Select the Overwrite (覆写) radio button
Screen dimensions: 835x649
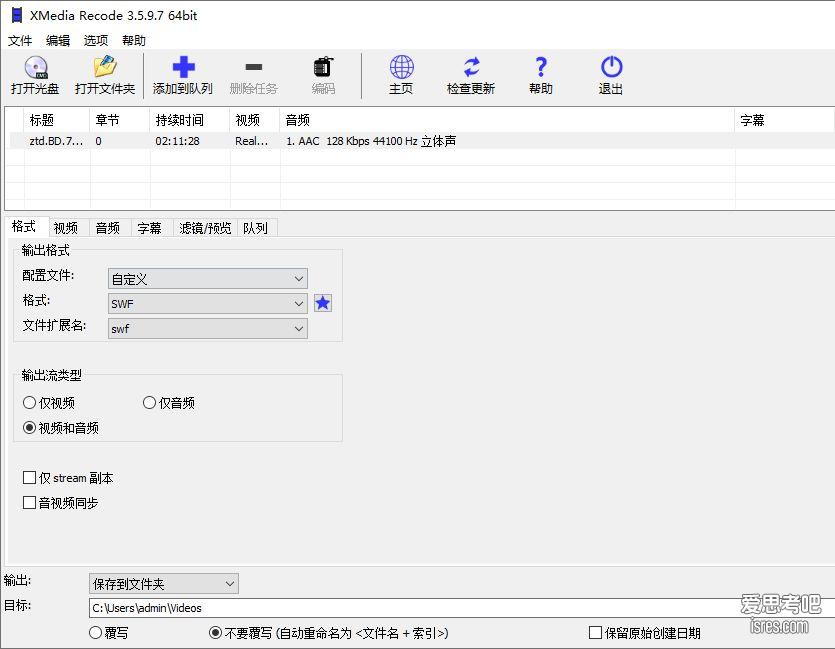point(95,632)
